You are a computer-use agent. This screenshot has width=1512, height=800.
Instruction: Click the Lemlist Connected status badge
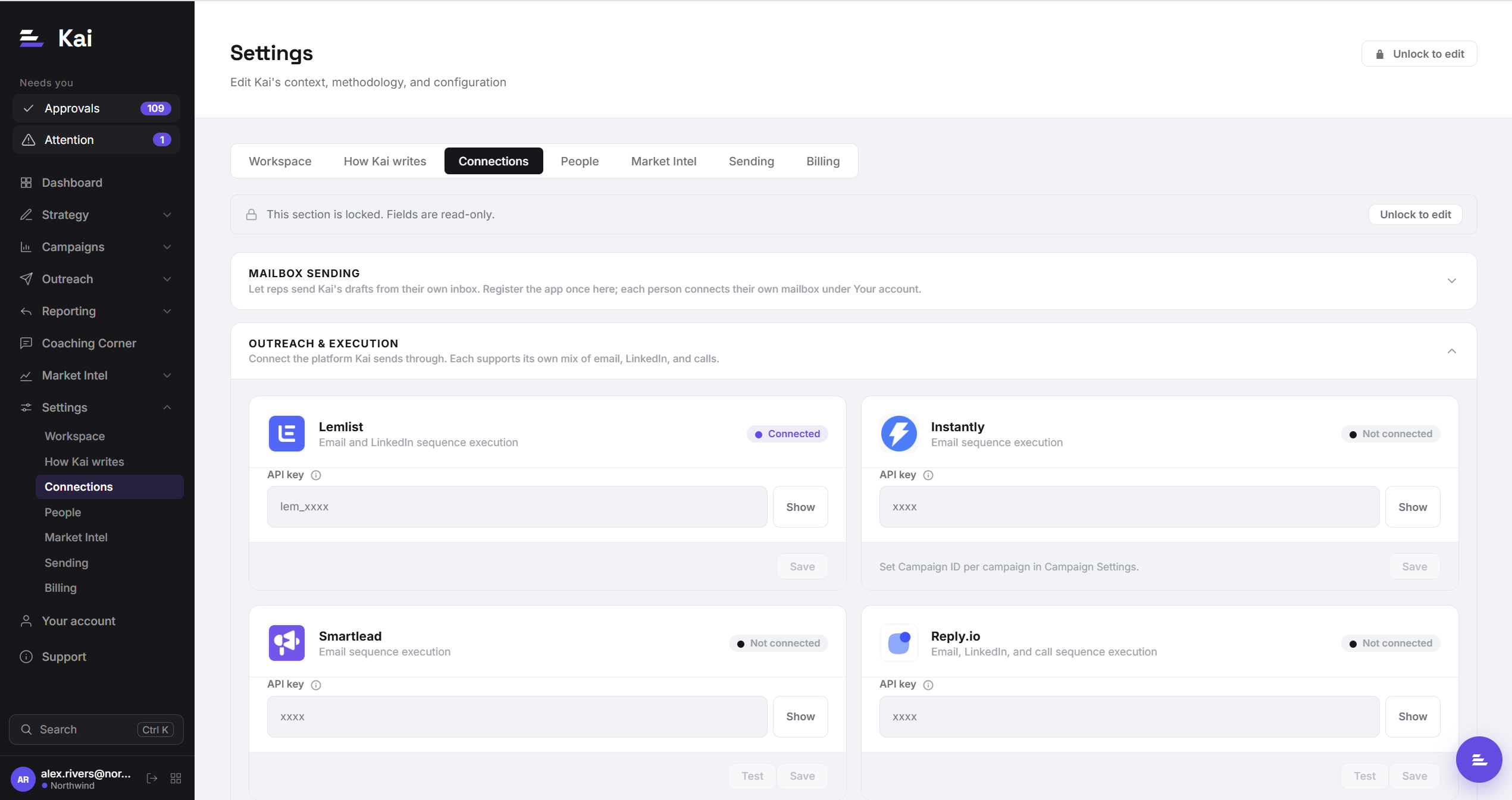tap(787, 434)
